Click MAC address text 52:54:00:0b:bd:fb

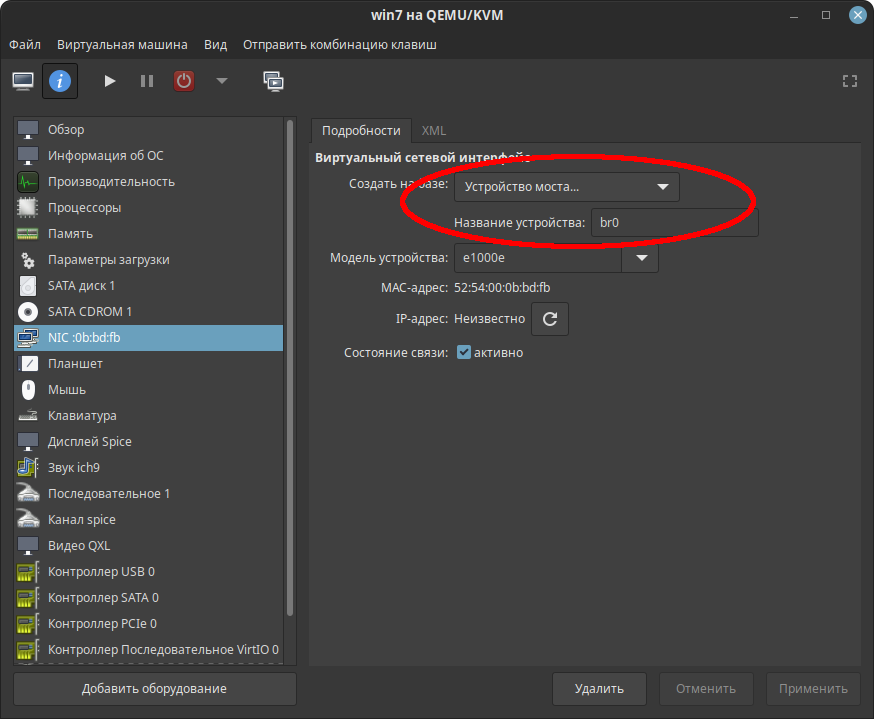[502, 288]
